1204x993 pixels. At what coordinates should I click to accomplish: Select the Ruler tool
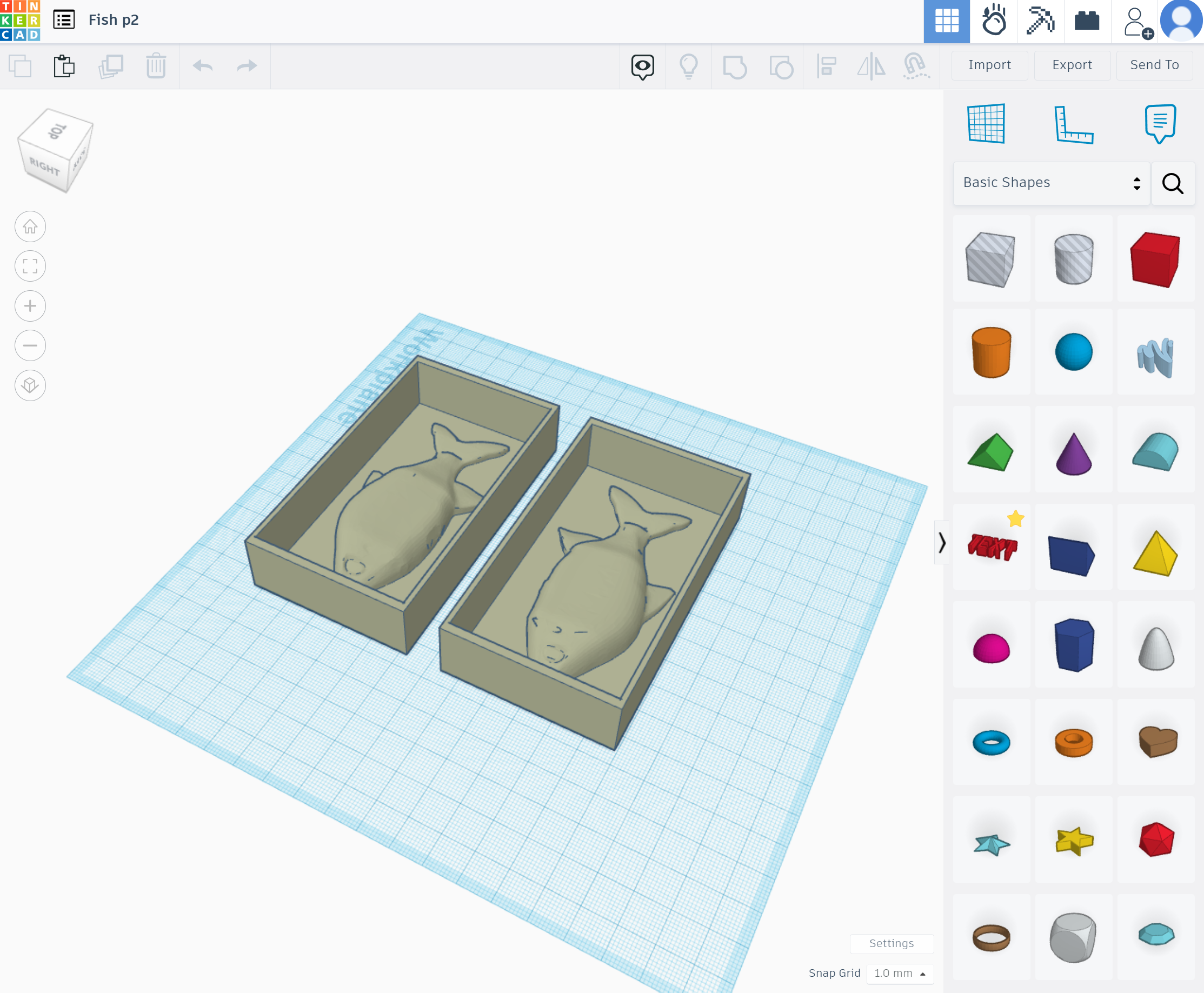(x=1074, y=124)
